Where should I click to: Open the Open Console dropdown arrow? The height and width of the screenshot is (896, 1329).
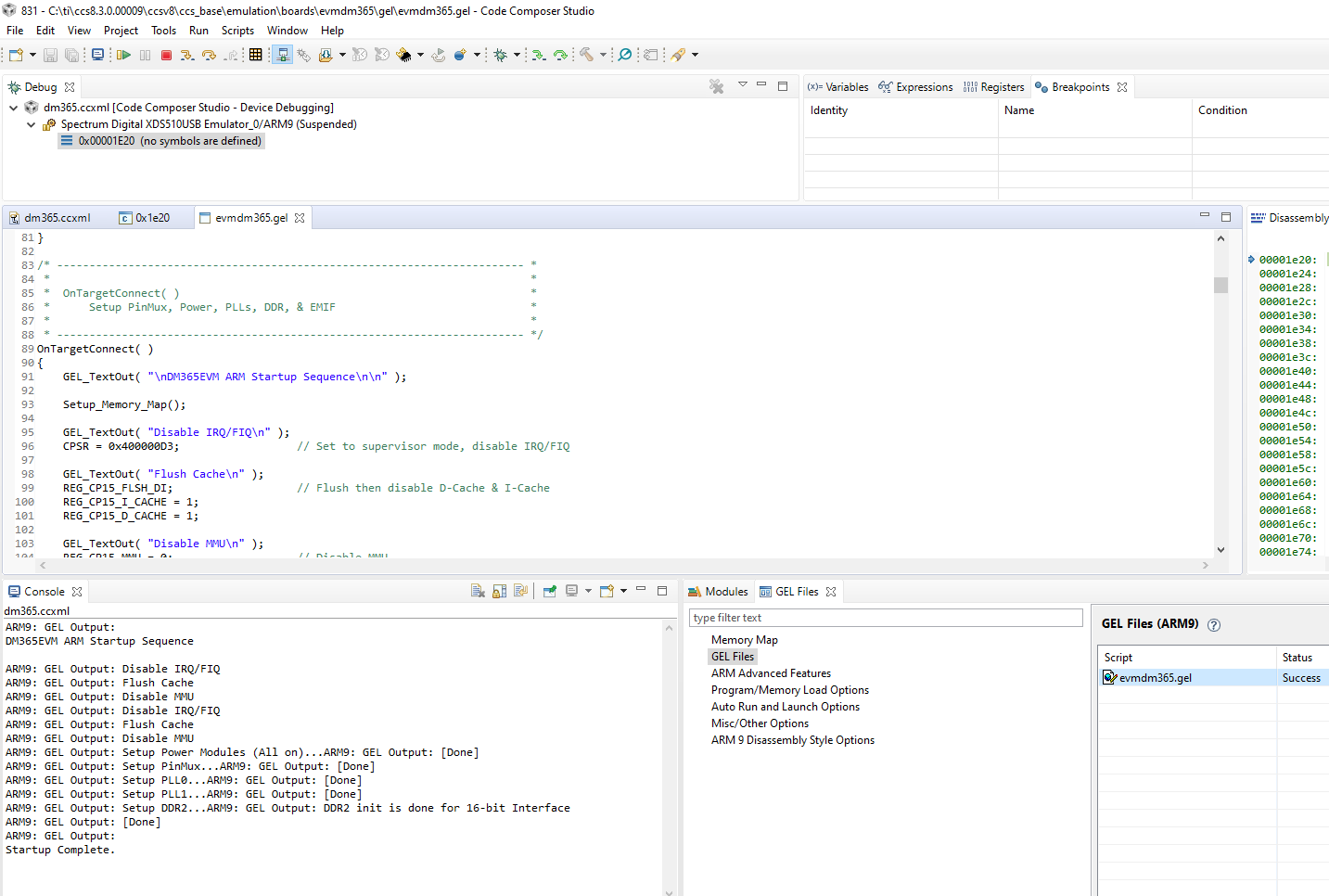click(x=623, y=591)
